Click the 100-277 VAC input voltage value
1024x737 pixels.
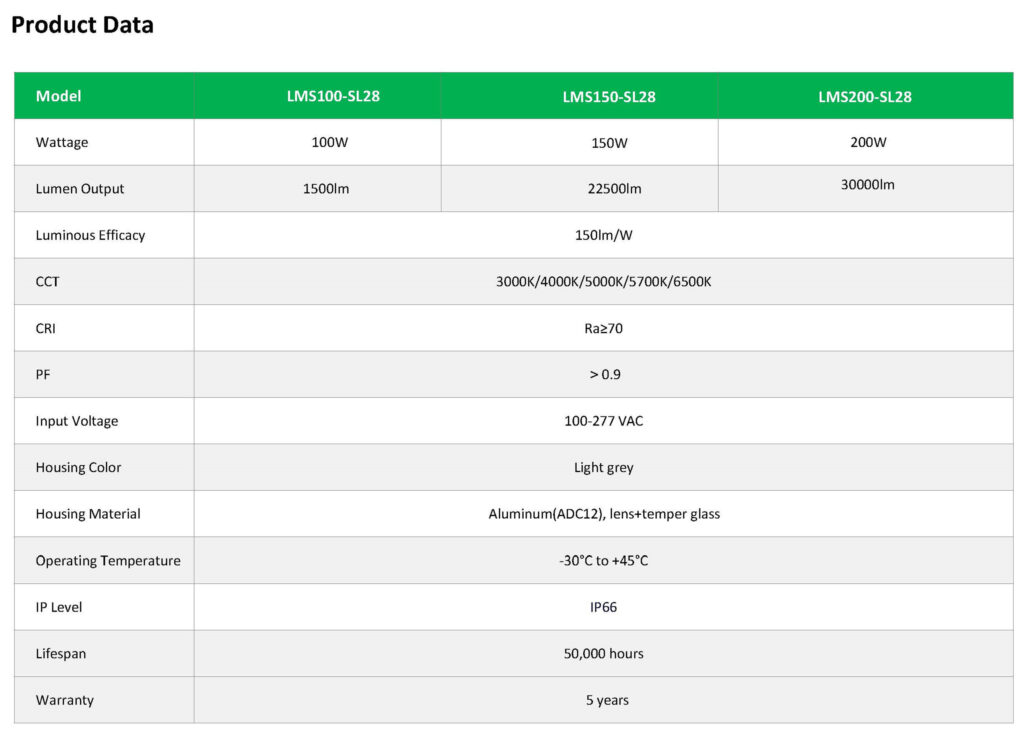(x=604, y=421)
